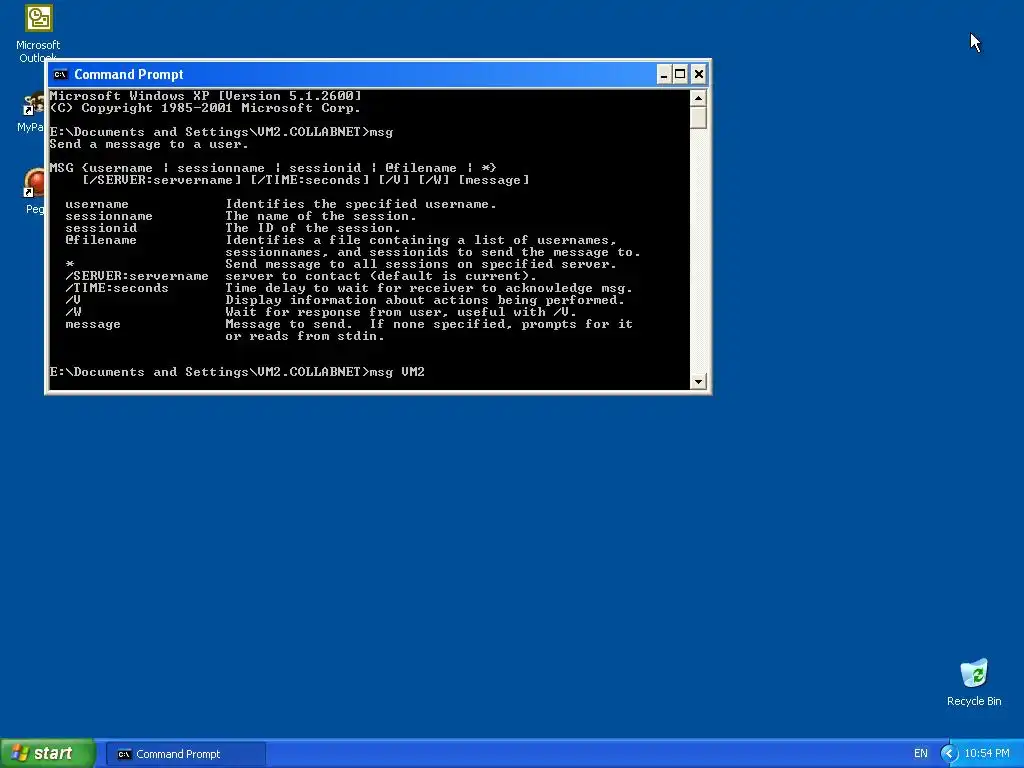
Task: Click the 'msg VM2' command line
Action: [x=237, y=372]
